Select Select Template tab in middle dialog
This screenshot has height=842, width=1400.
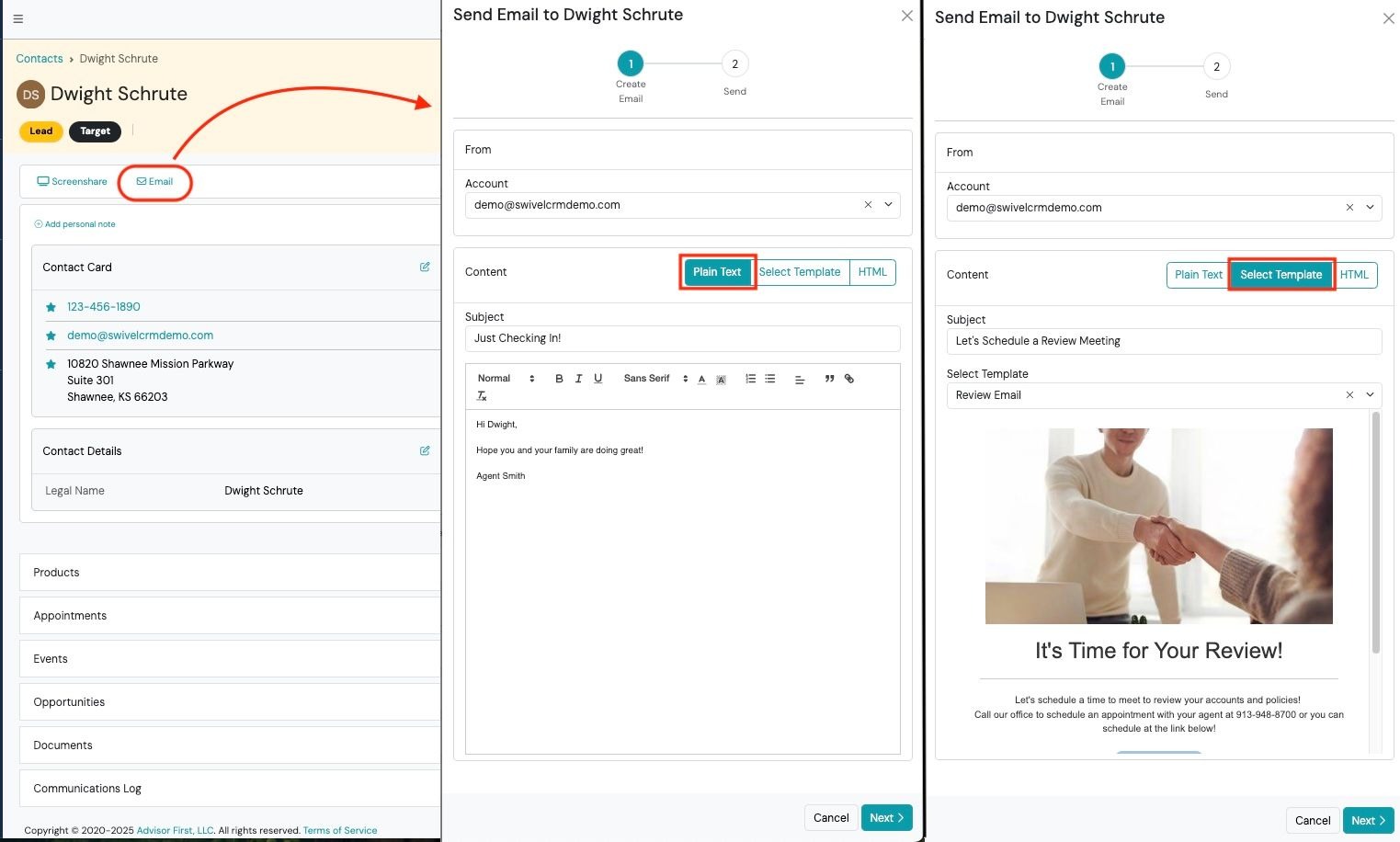click(x=800, y=272)
